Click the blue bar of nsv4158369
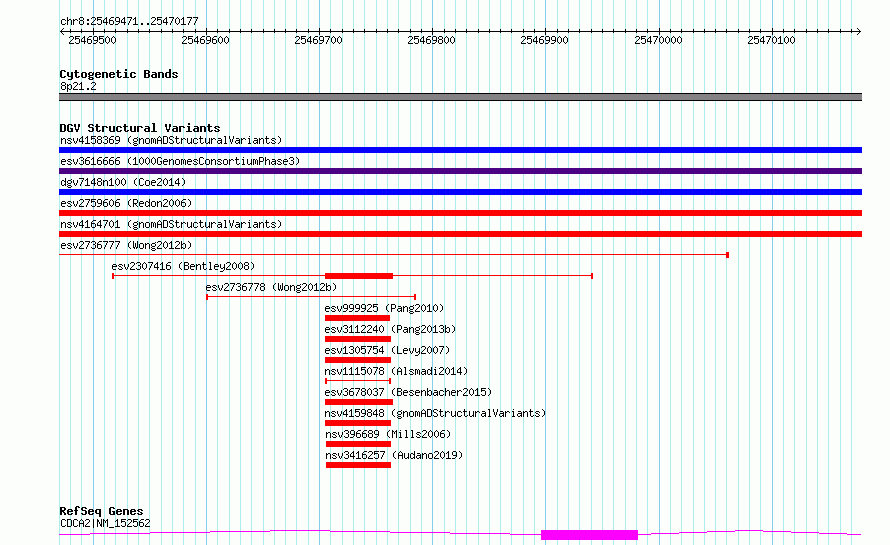 pyautogui.click(x=460, y=150)
